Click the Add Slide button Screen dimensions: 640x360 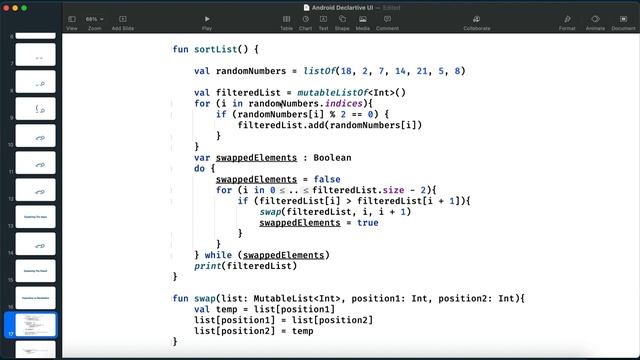pyautogui.click(x=122, y=23)
